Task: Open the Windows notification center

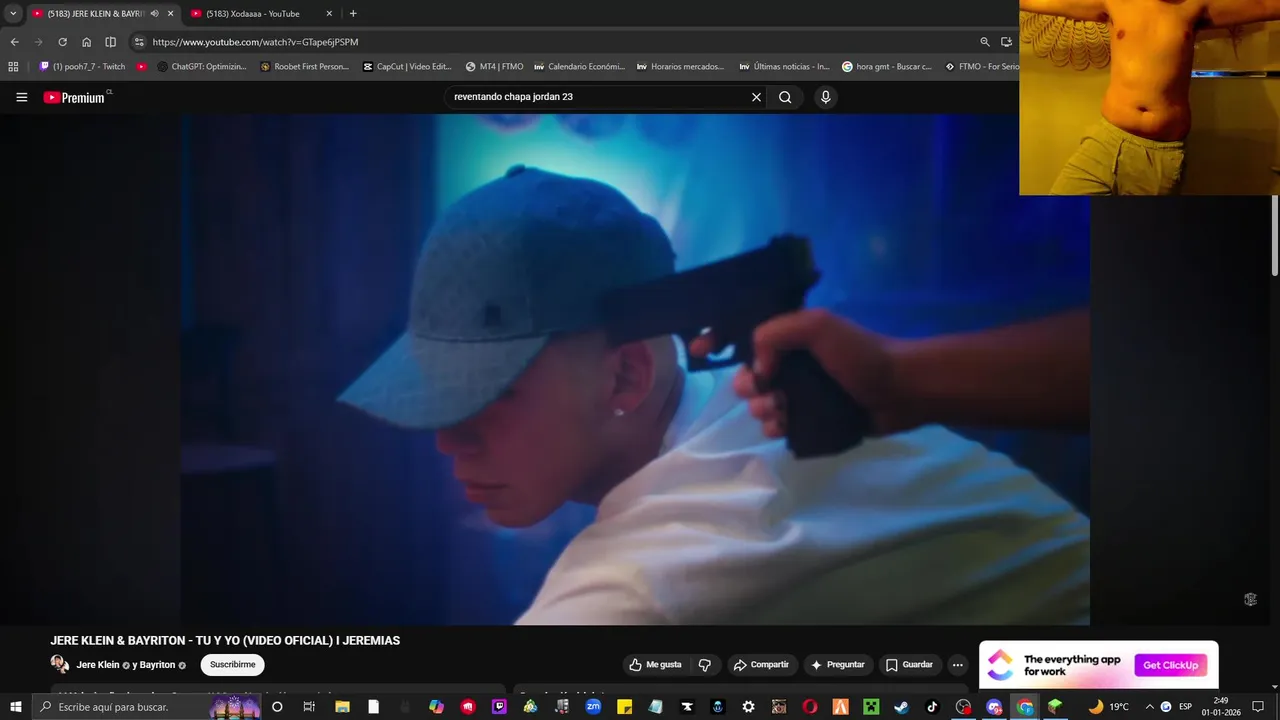Action: [x=1258, y=707]
